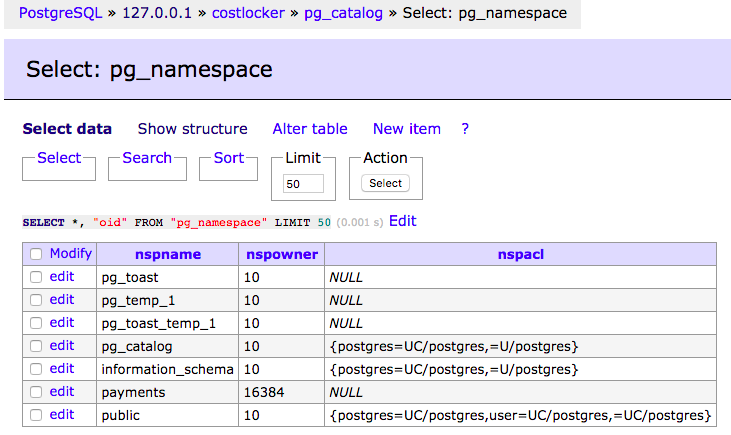Viewport: 731px width, 435px height.
Task: Check the payments row checkbox
Action: [x=36, y=392]
